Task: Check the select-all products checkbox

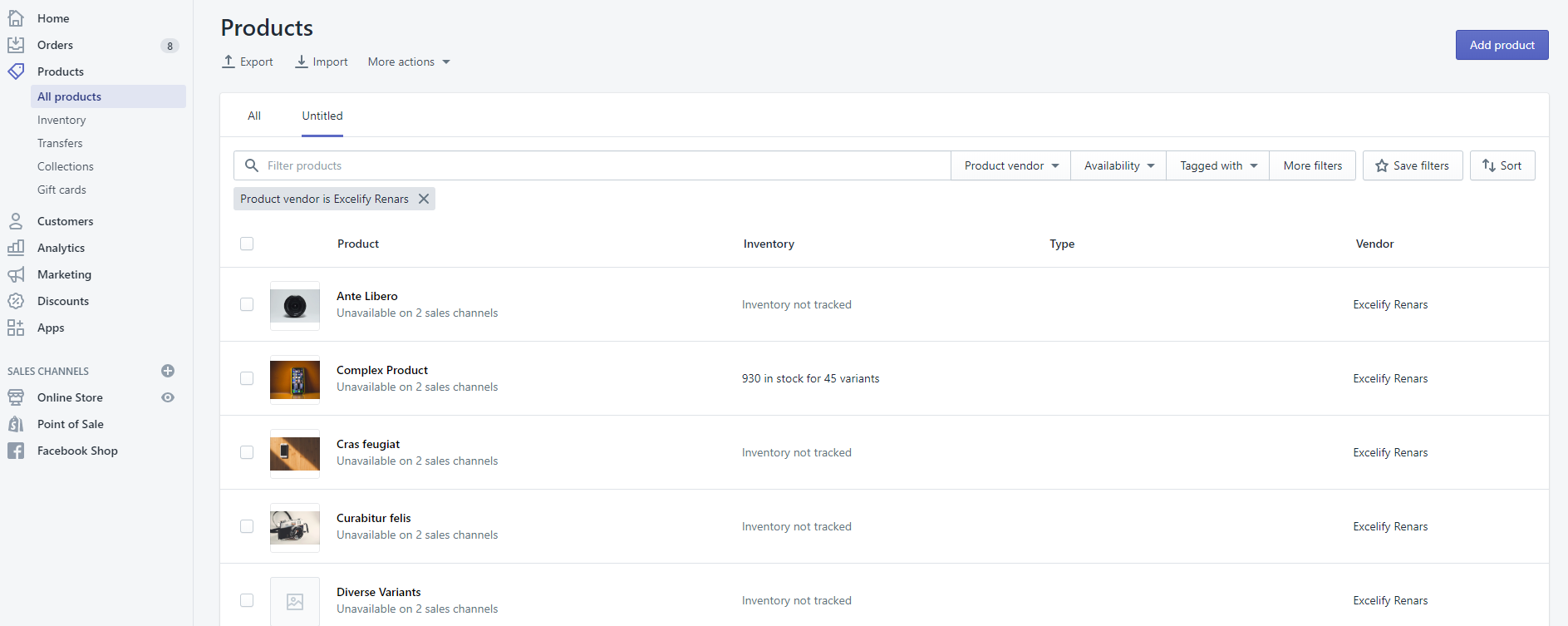Action: point(247,244)
